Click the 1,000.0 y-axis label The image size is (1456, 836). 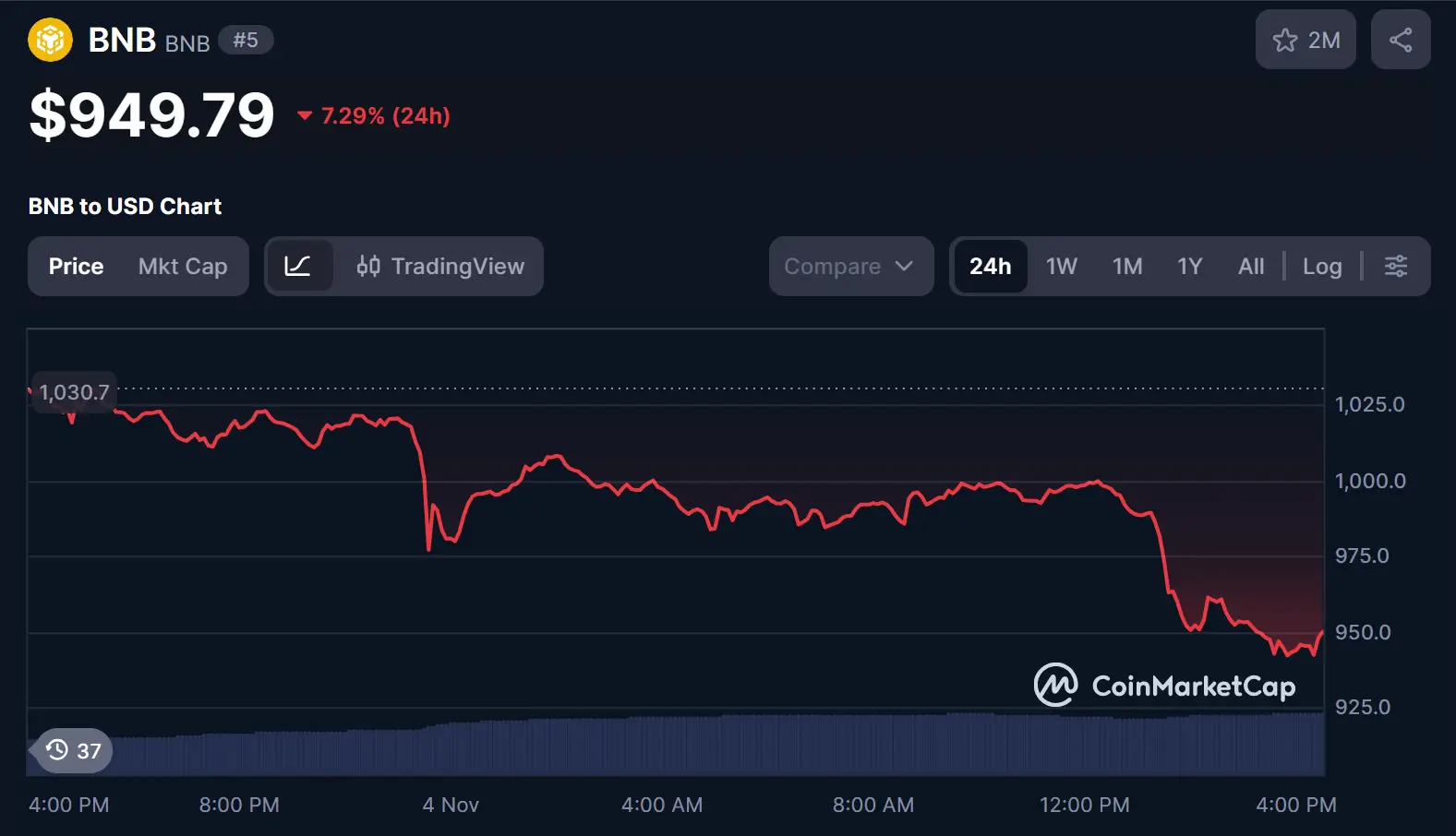pyautogui.click(x=1370, y=481)
